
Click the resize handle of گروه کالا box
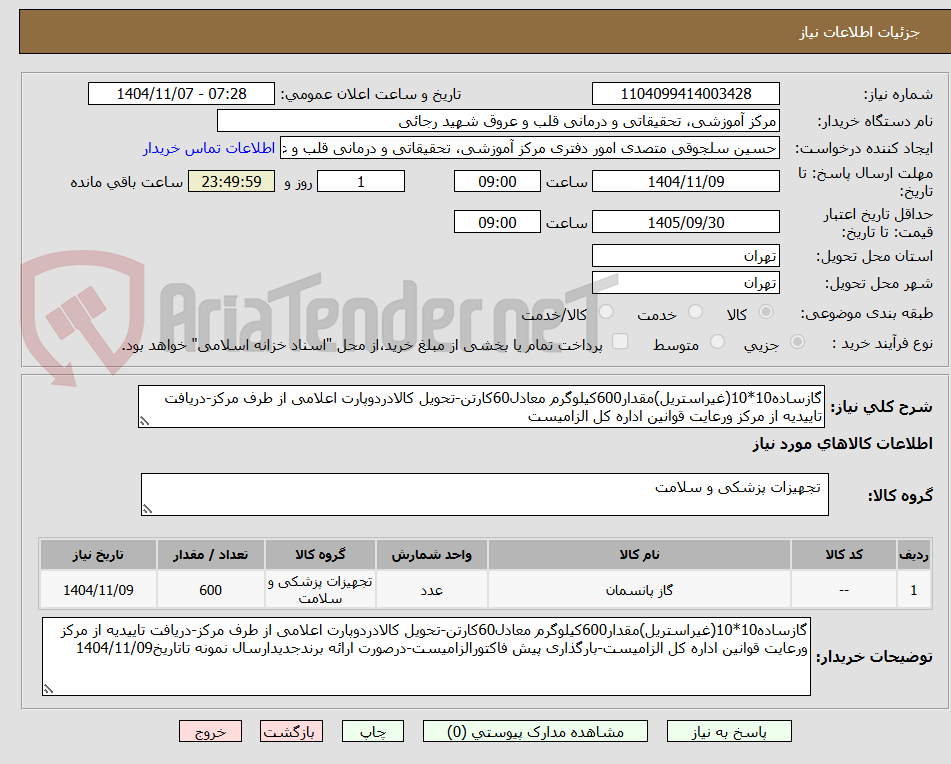[x=147, y=509]
